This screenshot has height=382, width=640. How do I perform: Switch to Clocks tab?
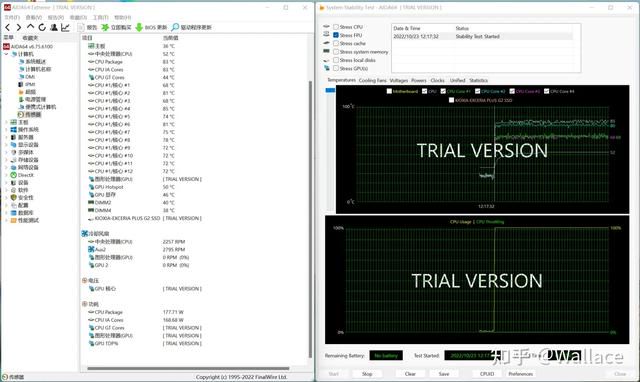437,80
